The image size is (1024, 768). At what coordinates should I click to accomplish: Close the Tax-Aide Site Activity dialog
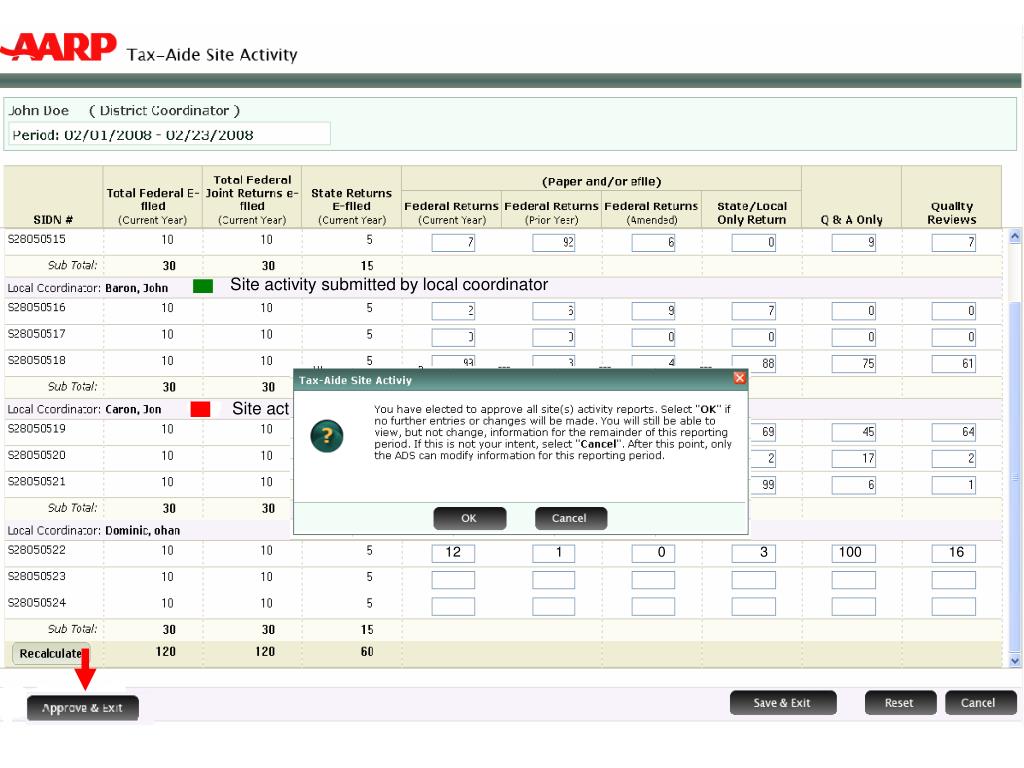click(x=739, y=378)
